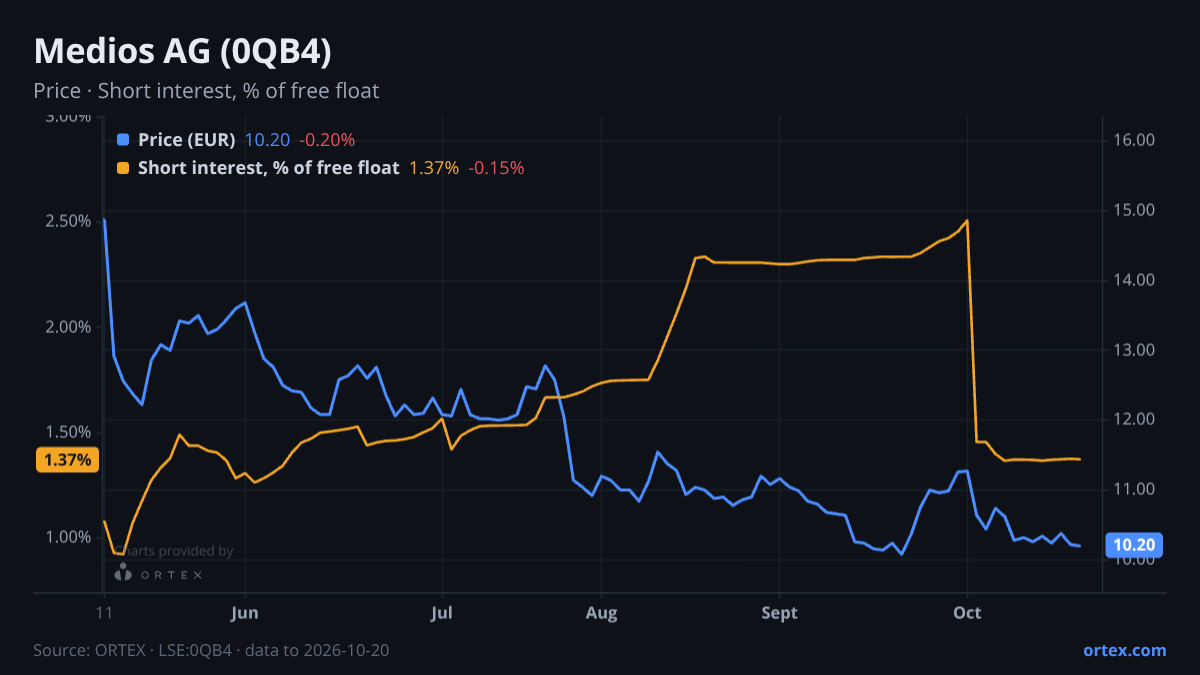Image resolution: width=1200 pixels, height=675 pixels.
Task: Click the Aug label on the time axis
Action: pos(601,613)
